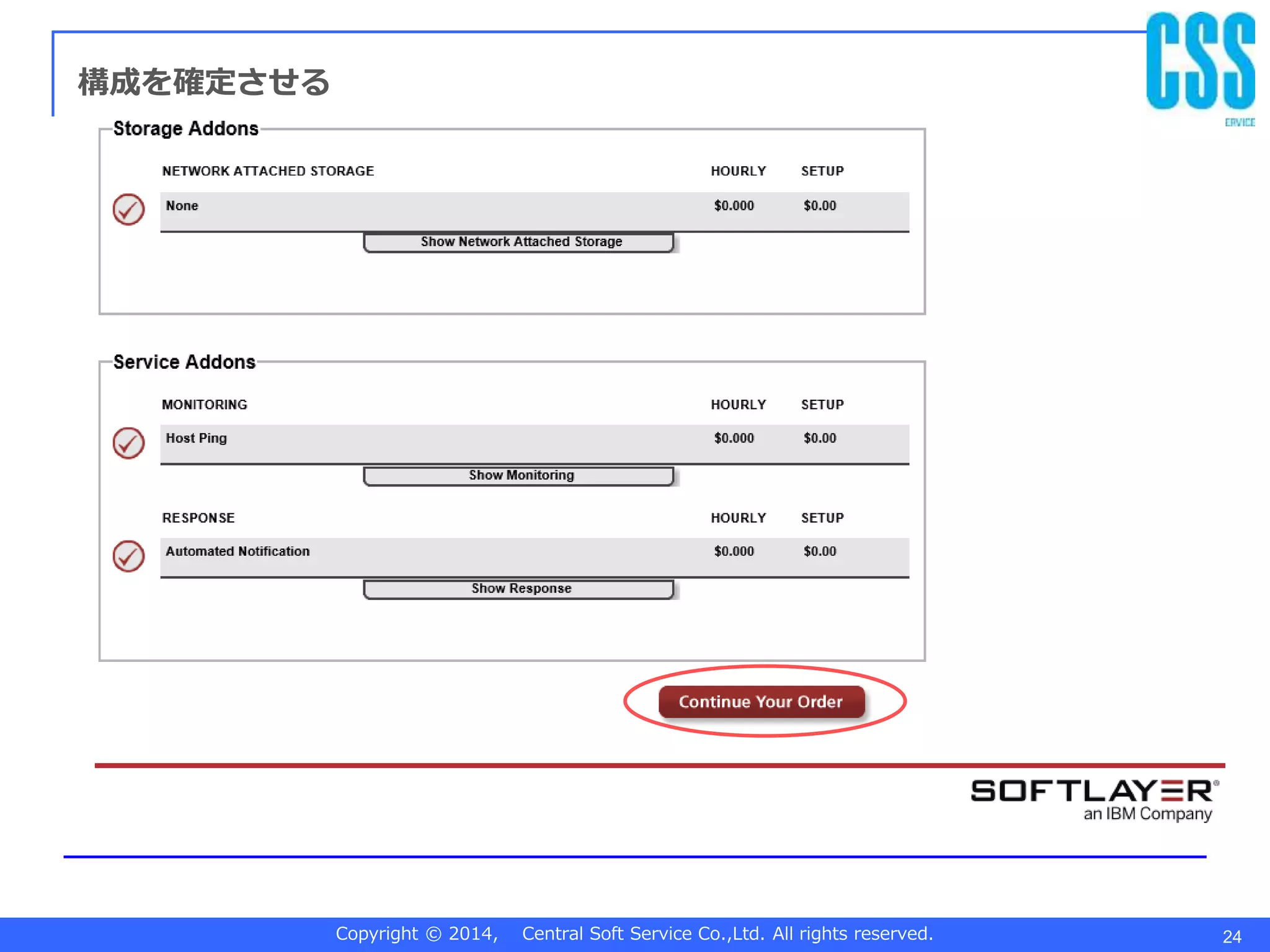Viewport: 1270px width, 952px height.
Task: Click the SoftLayer IBM Company logo
Action: tap(1095, 800)
